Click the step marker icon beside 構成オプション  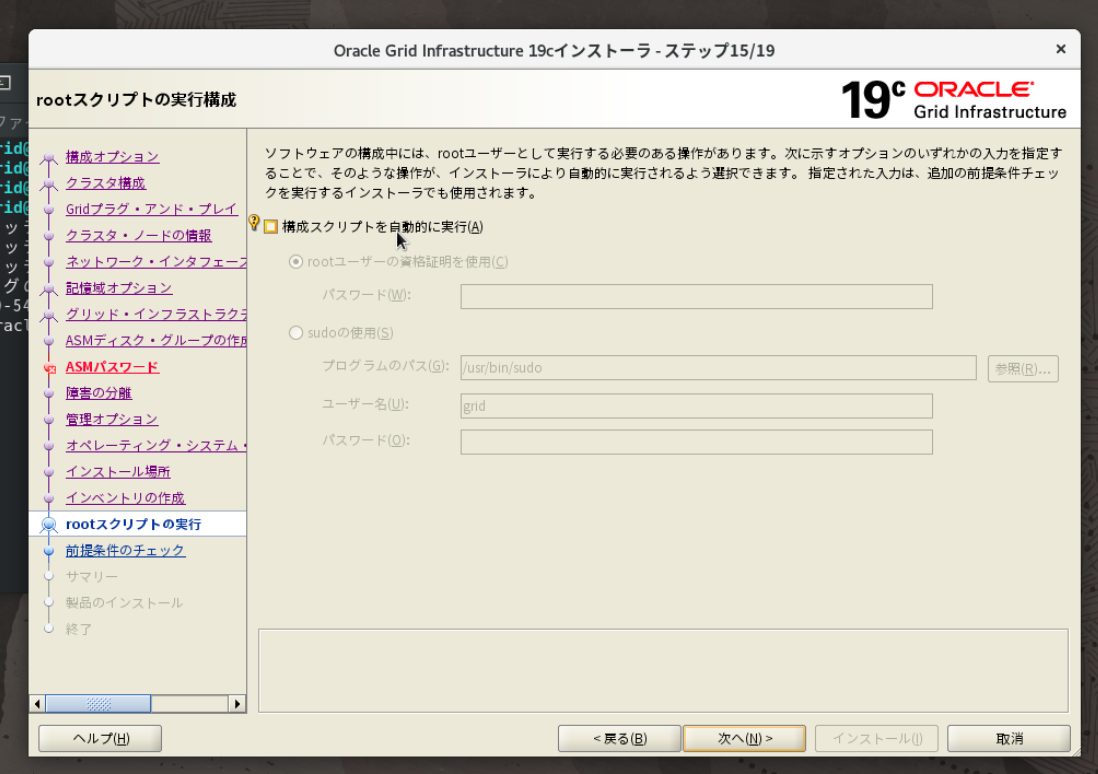tap(49, 158)
